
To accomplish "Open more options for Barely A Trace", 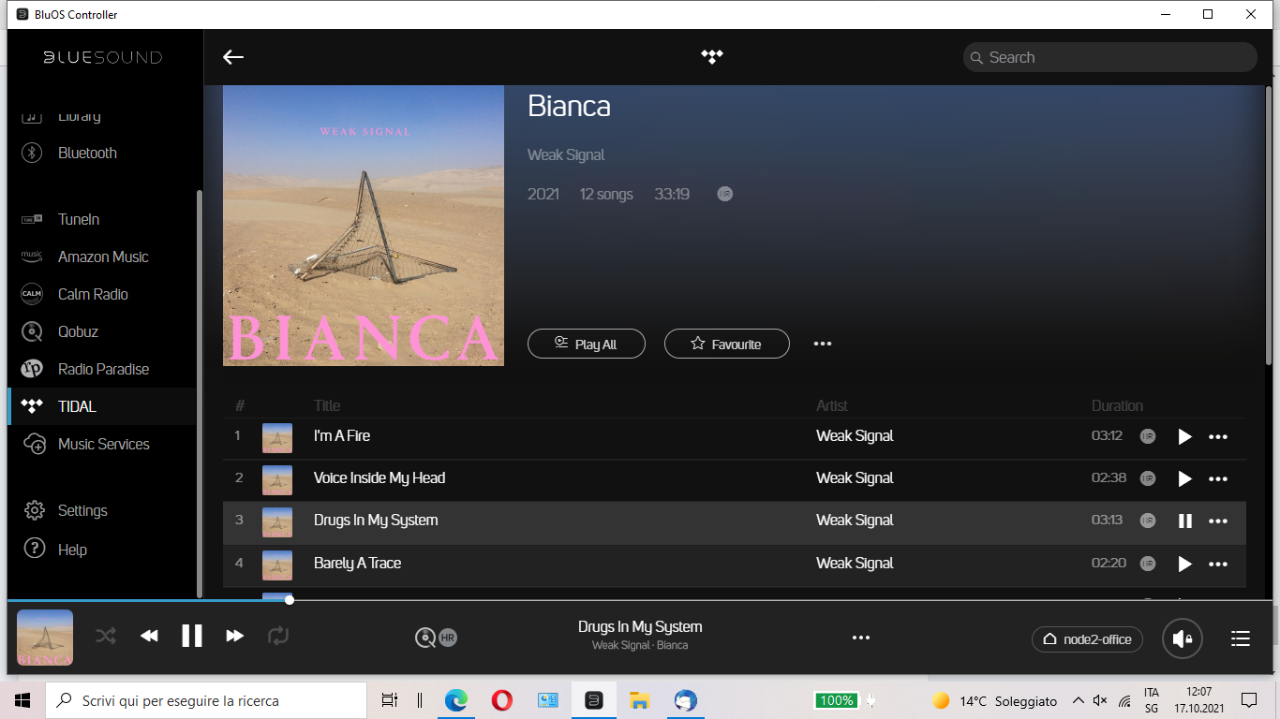I will point(1218,564).
